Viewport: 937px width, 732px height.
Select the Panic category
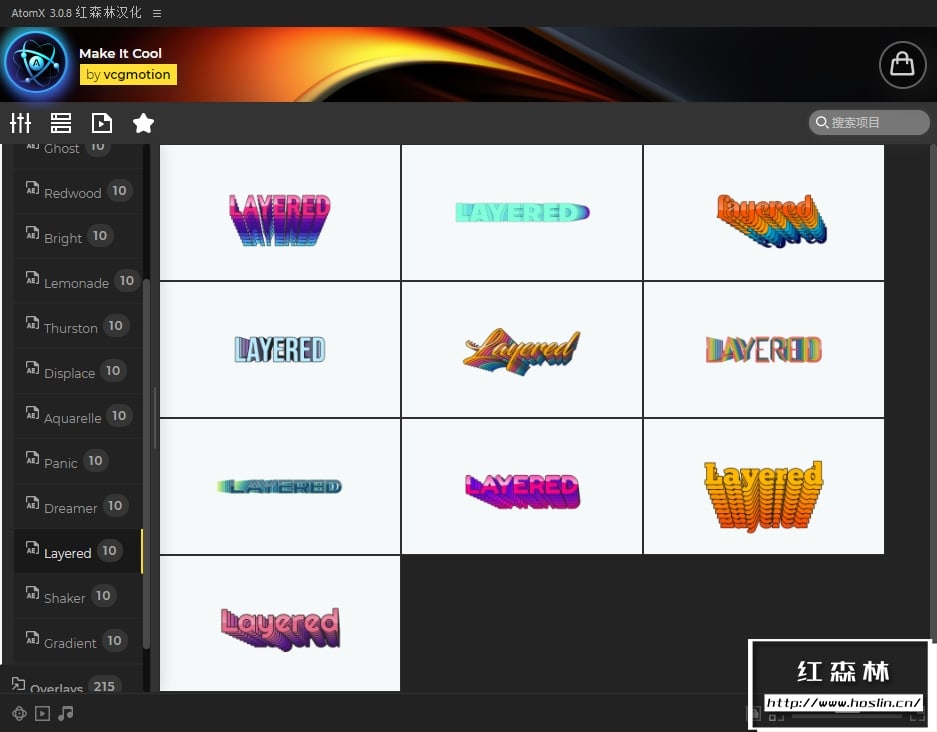coord(78,461)
